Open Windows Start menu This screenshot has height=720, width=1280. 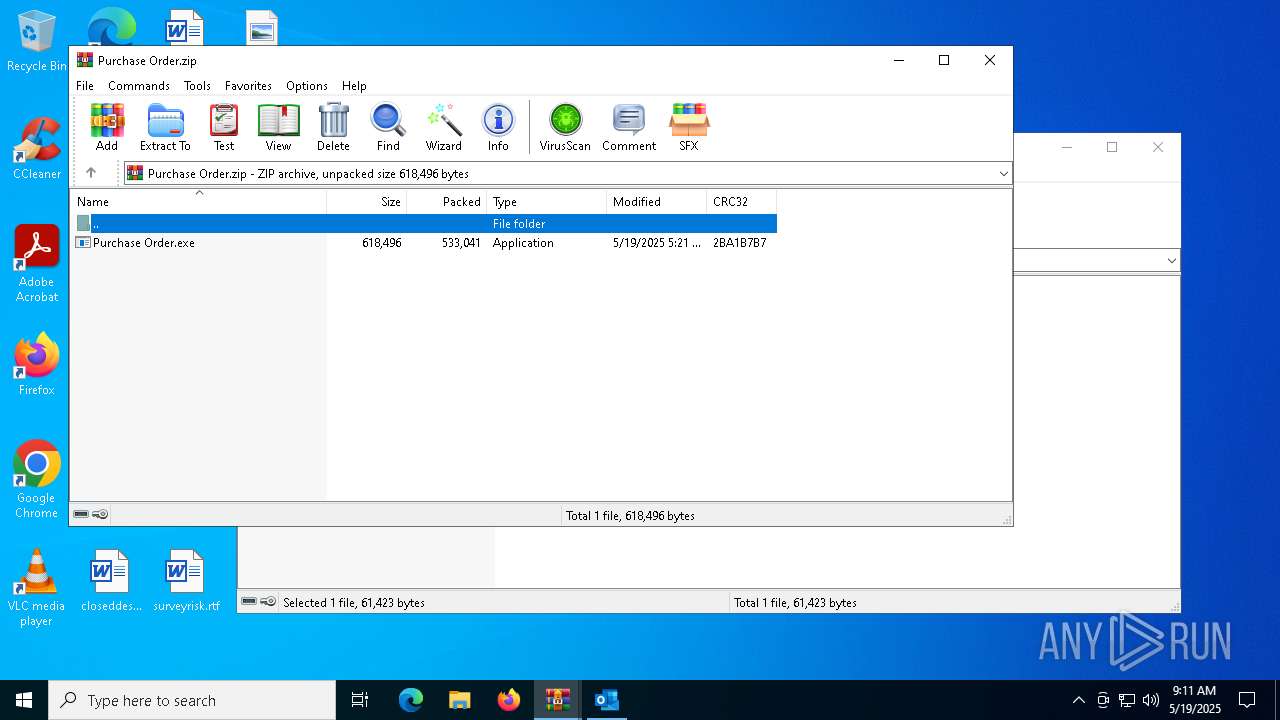coord(24,700)
